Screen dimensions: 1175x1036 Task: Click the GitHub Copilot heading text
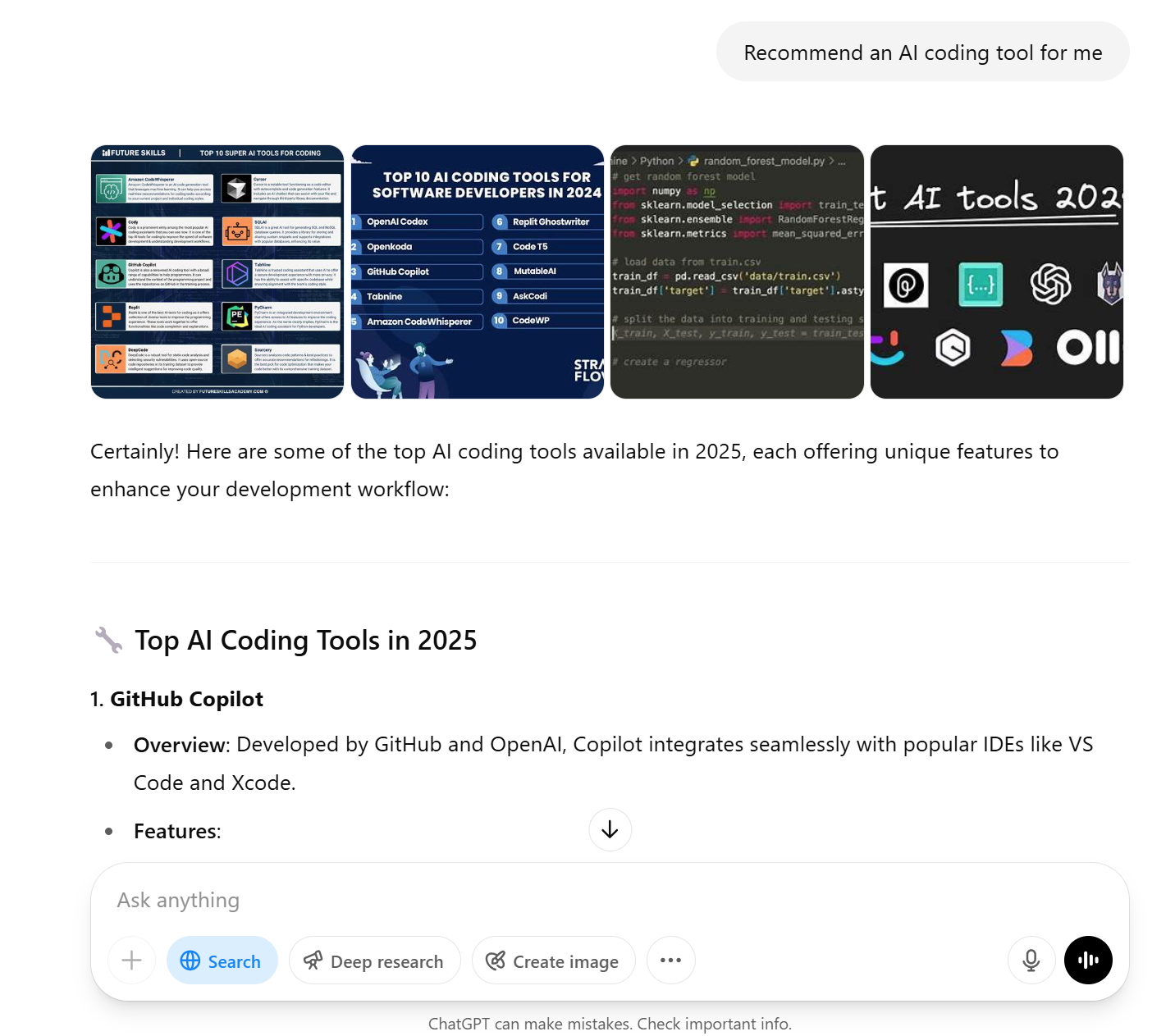pos(186,699)
